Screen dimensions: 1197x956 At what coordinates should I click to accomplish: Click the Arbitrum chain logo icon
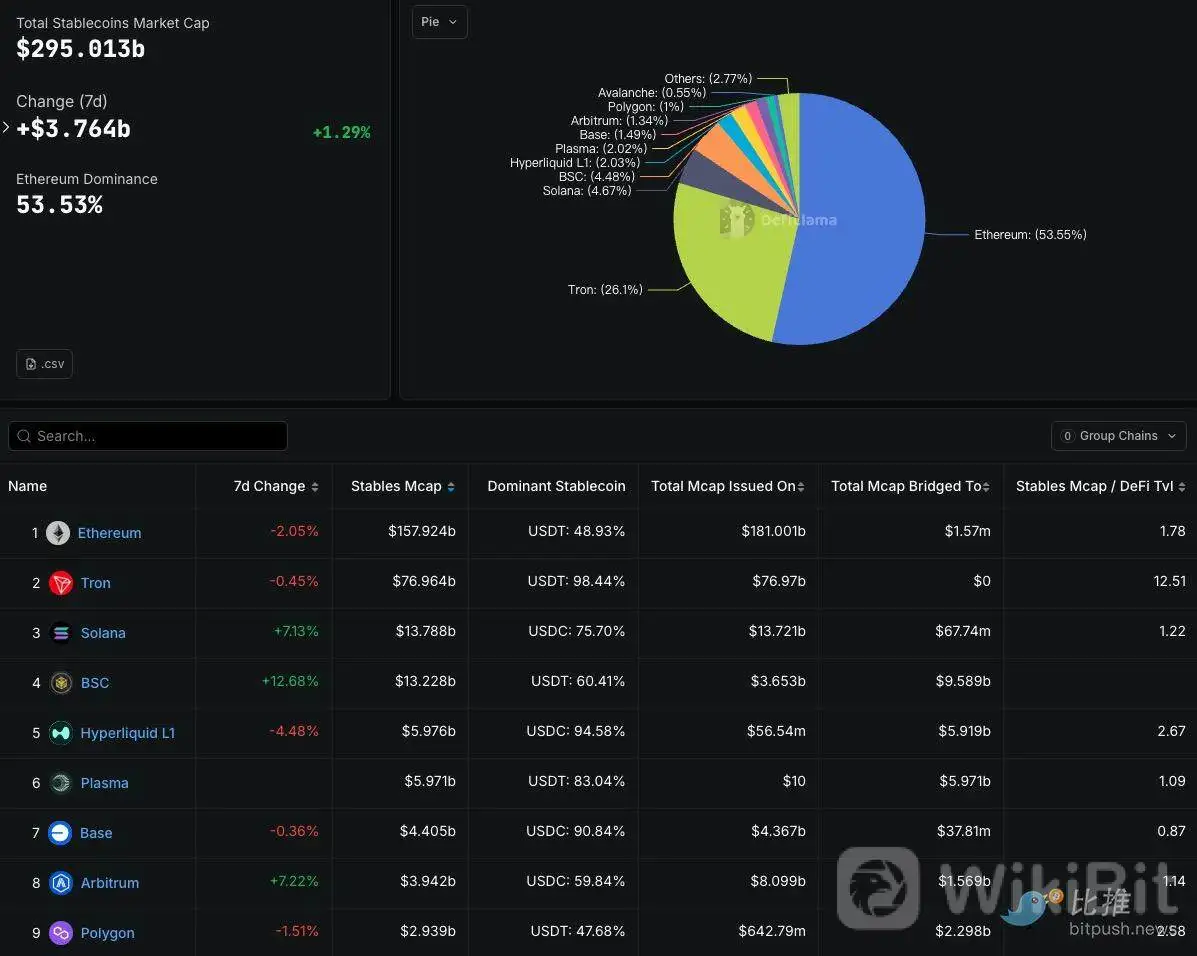tap(61, 883)
